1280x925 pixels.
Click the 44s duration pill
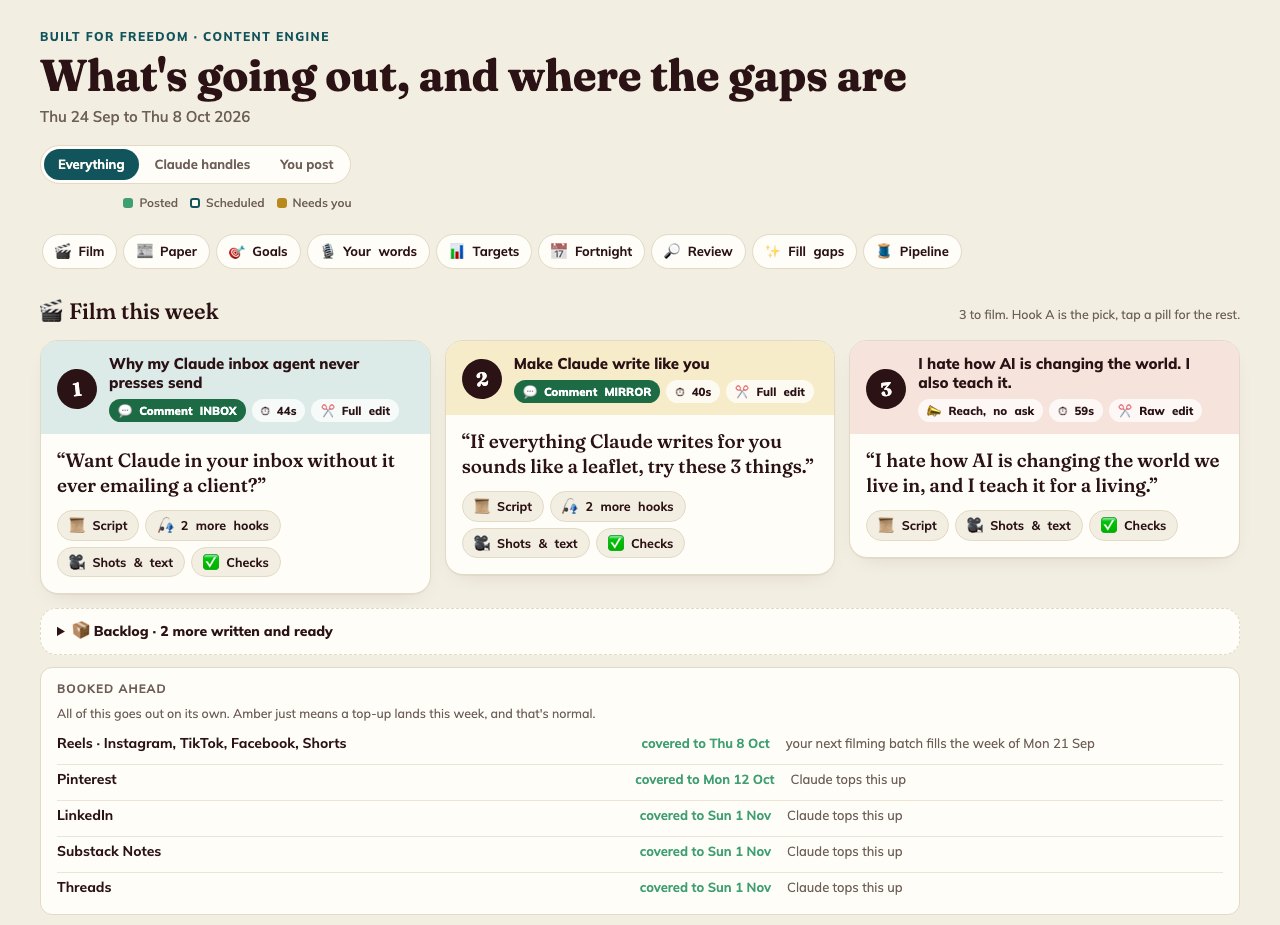278,411
